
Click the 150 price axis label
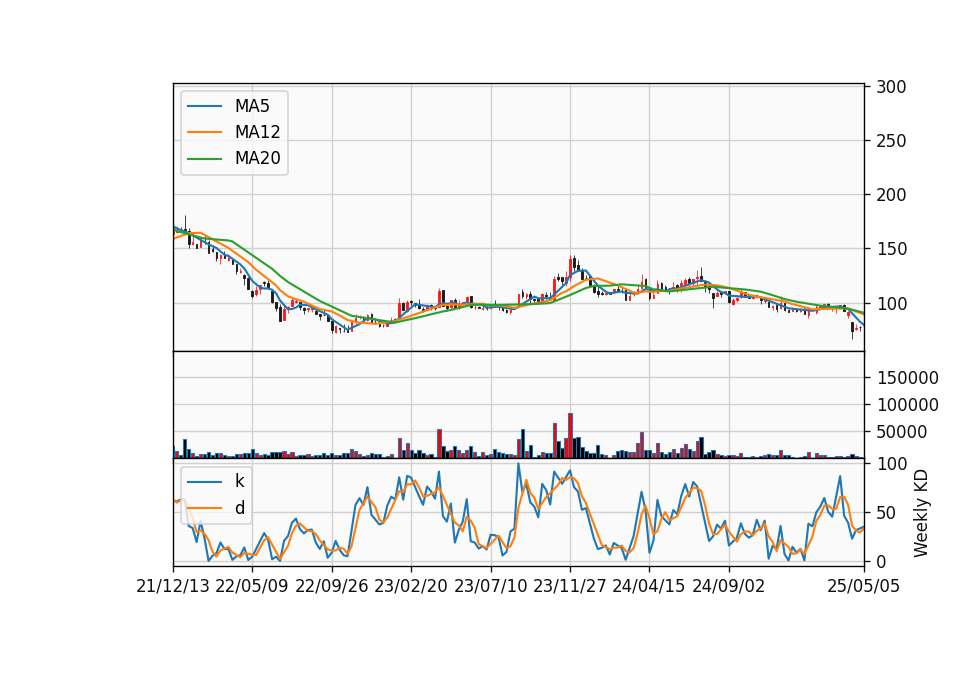tap(891, 249)
